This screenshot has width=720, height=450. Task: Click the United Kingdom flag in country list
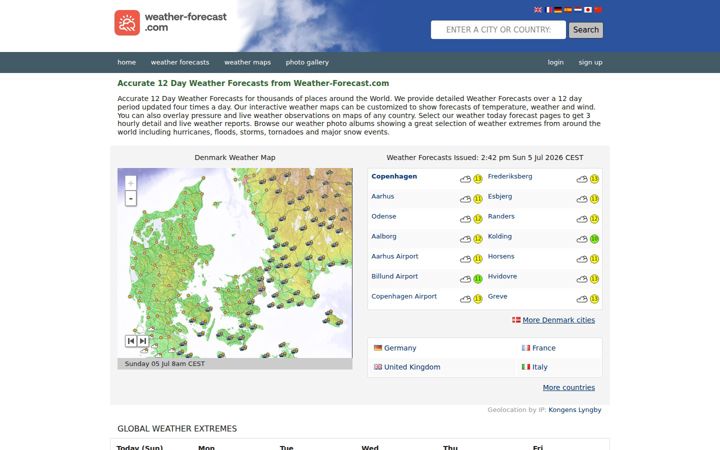click(378, 367)
